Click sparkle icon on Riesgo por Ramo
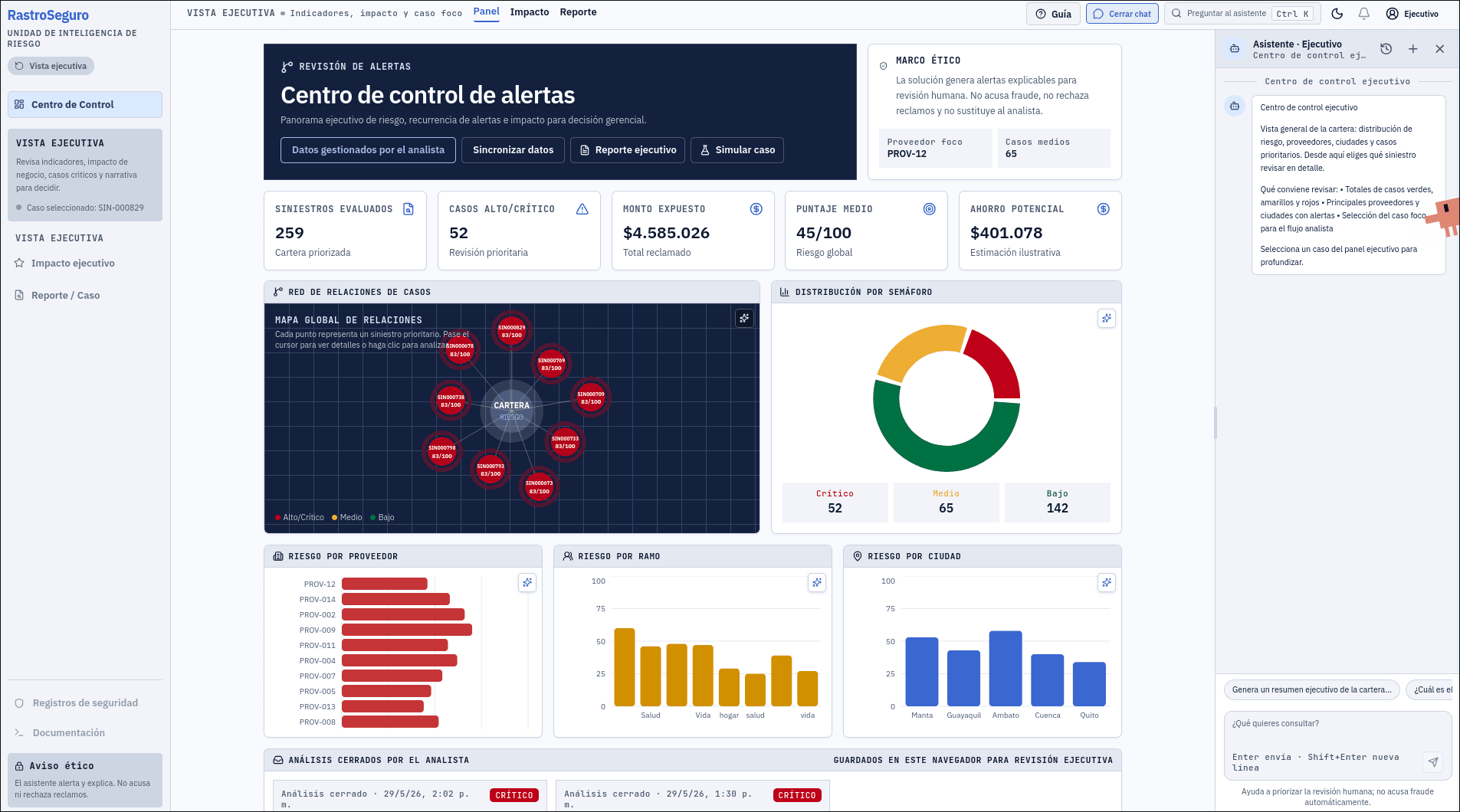 point(817,582)
